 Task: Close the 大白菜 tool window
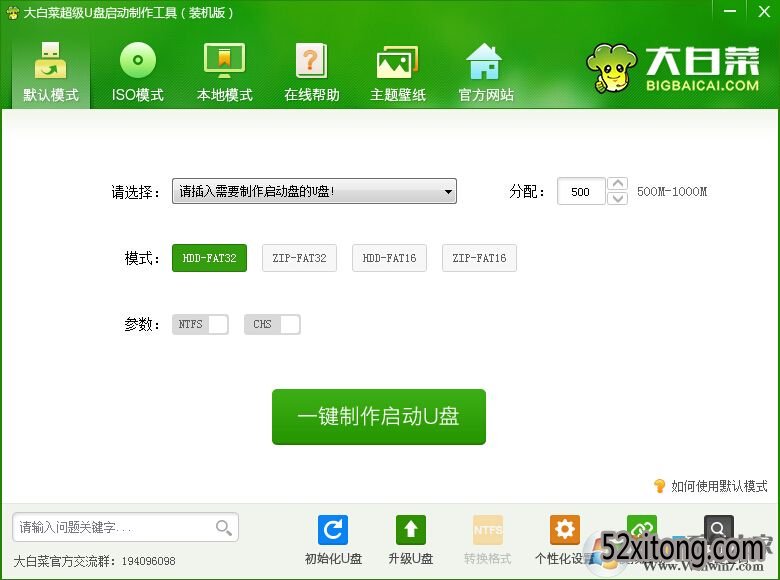[764, 11]
